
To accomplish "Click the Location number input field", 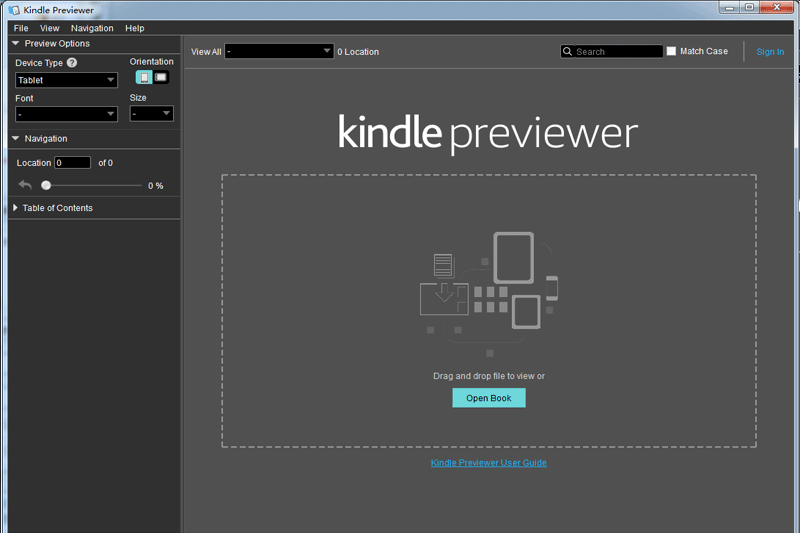I will click(72, 163).
